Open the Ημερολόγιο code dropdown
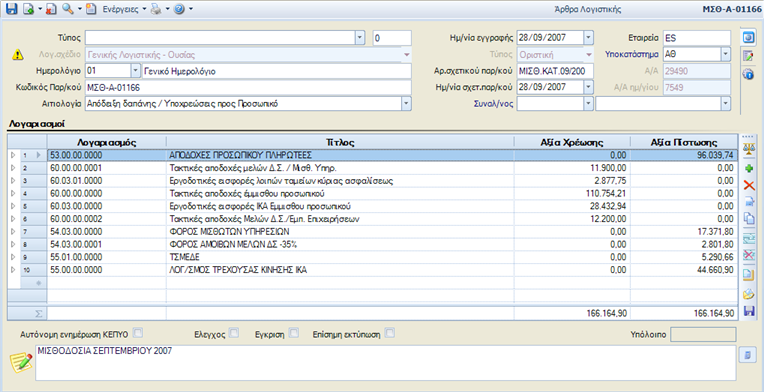This screenshot has width=764, height=392. click(135, 71)
